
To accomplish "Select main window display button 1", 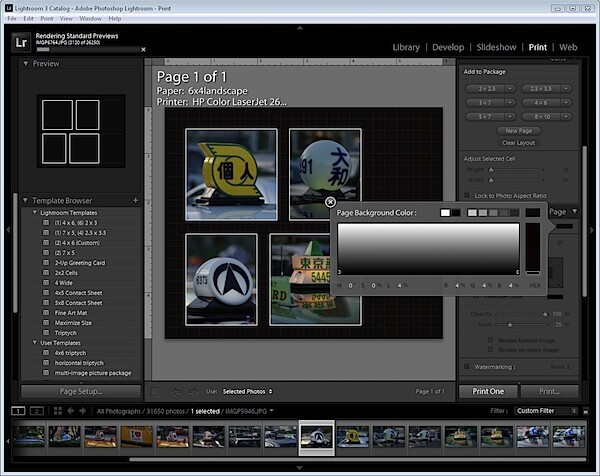I will [x=18, y=411].
